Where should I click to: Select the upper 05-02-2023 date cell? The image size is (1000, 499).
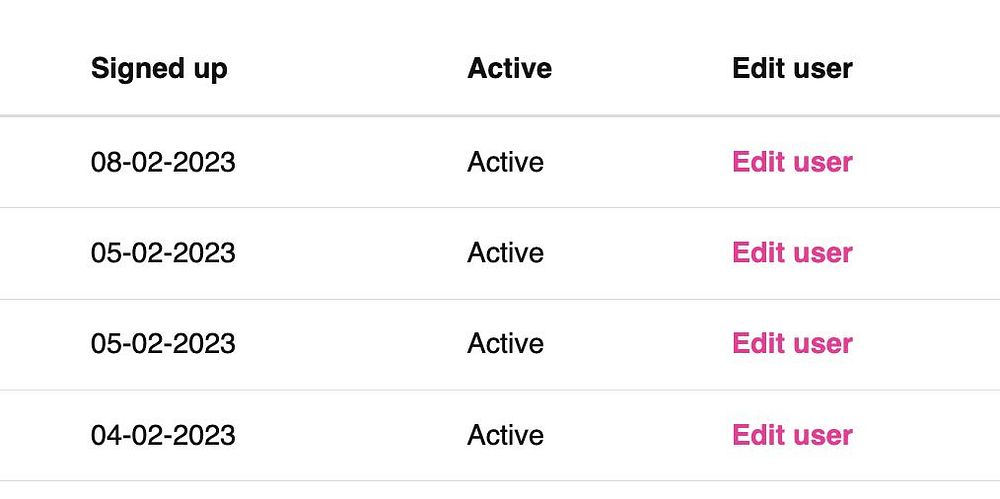(163, 253)
